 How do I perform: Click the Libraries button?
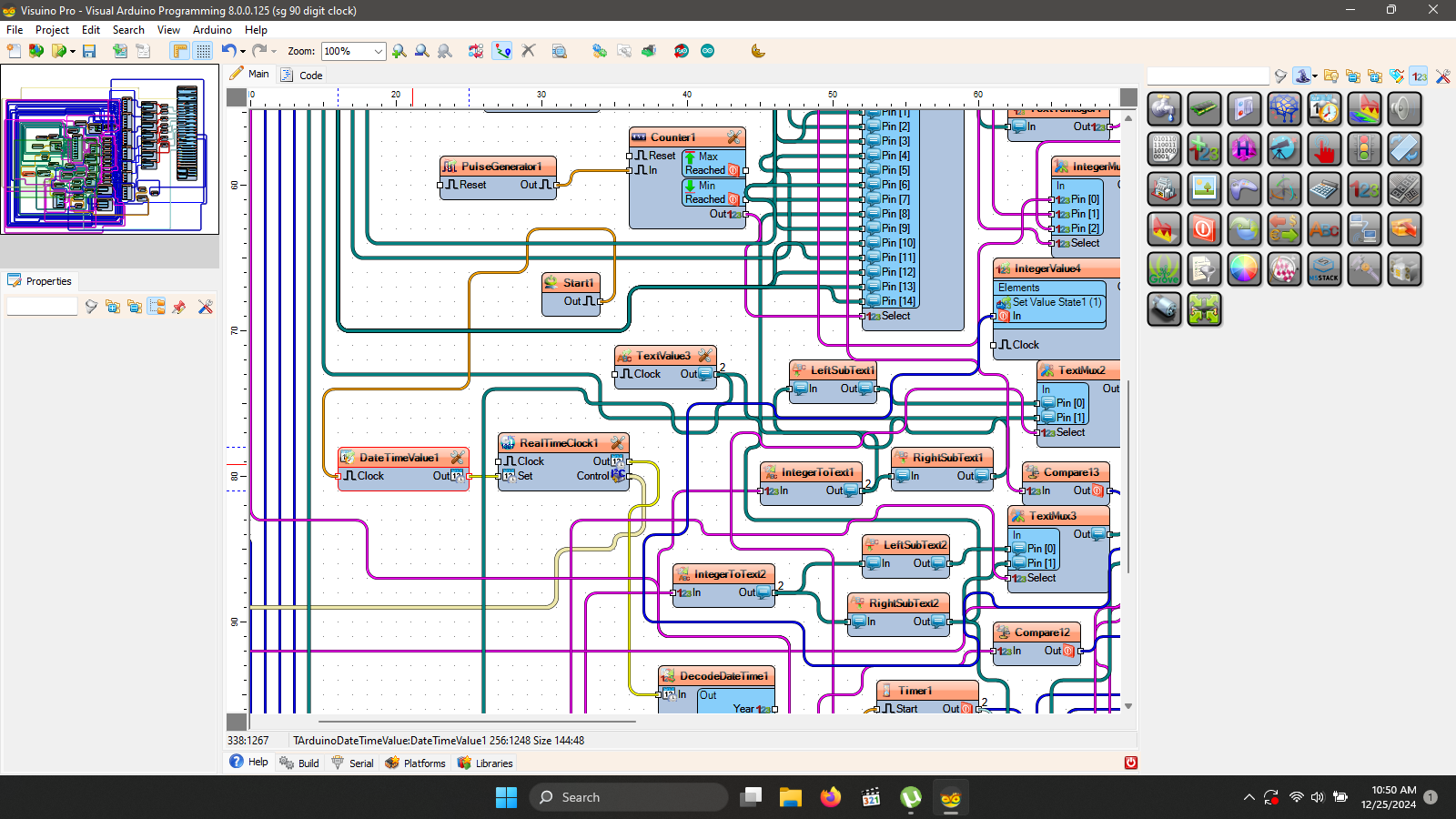(x=485, y=763)
